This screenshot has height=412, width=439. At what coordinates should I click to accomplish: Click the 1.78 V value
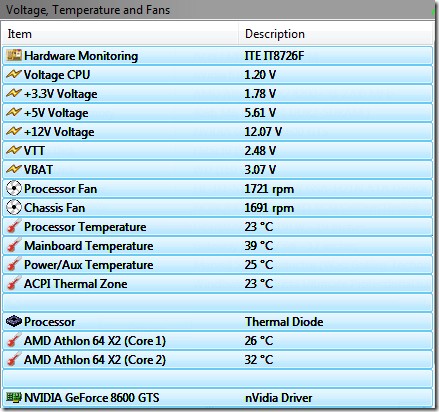coord(260,94)
